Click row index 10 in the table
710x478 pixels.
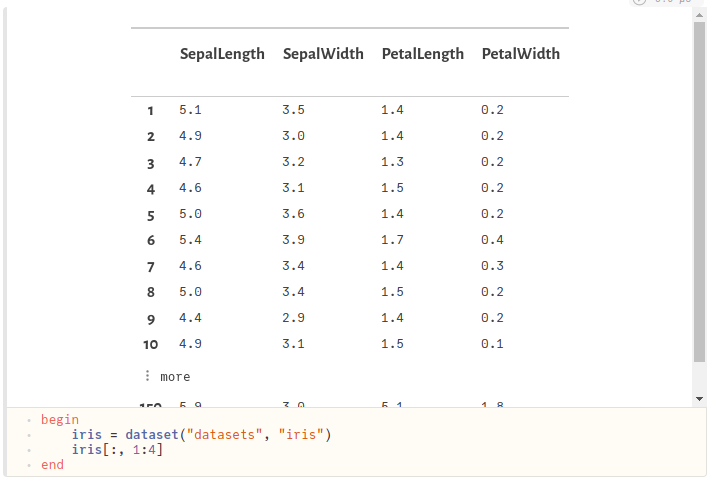(151, 344)
